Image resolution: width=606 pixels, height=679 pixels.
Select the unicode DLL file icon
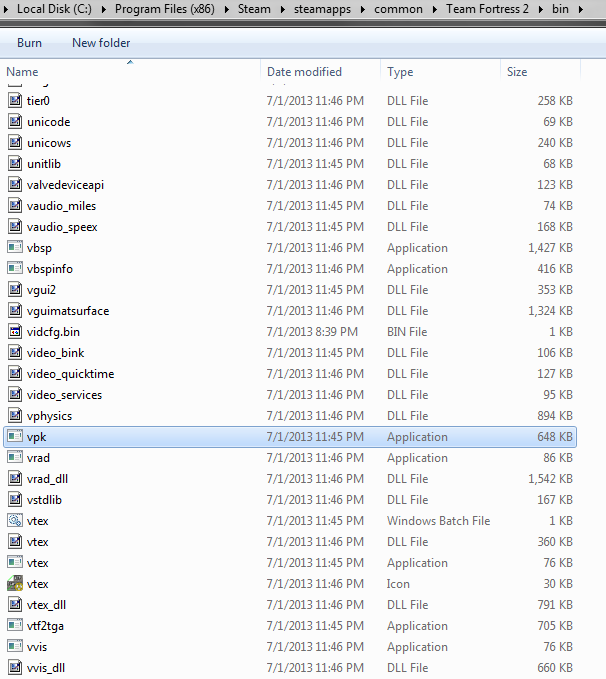click(x=15, y=122)
